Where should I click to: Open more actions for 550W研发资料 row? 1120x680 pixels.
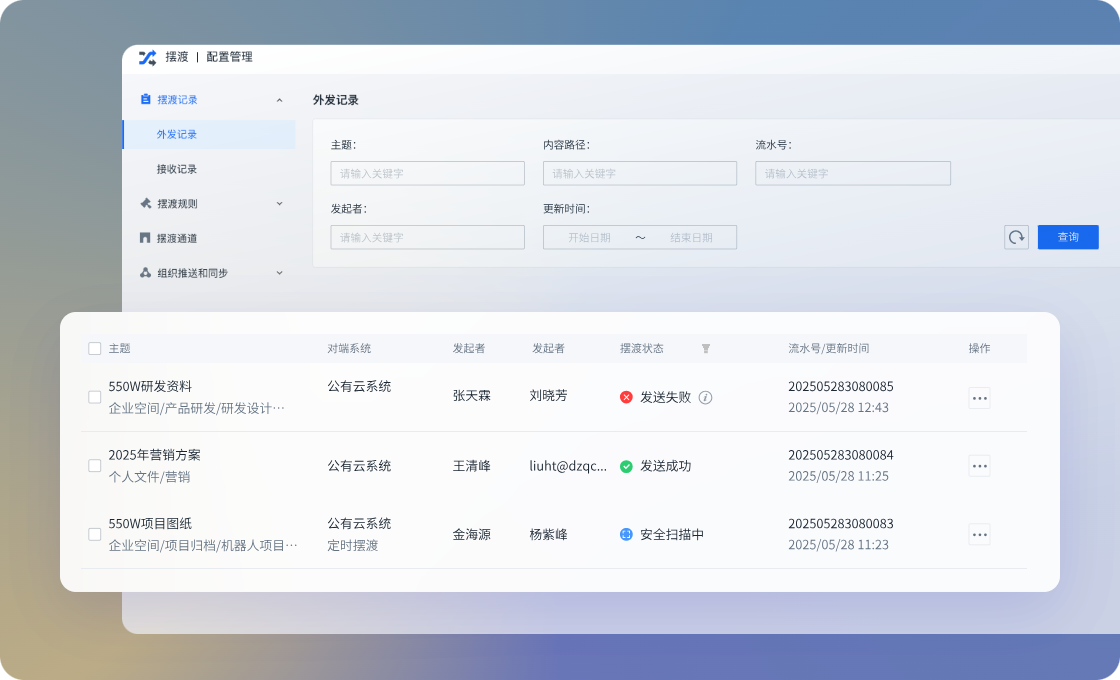[x=979, y=397]
